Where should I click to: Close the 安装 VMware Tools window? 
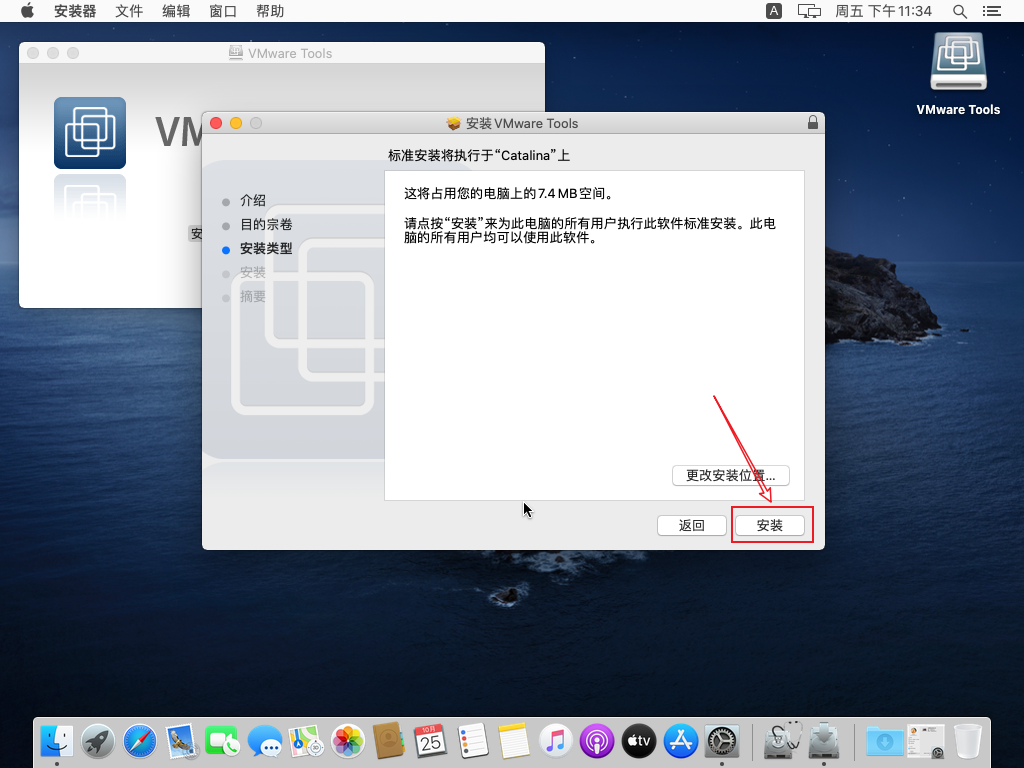[216, 123]
